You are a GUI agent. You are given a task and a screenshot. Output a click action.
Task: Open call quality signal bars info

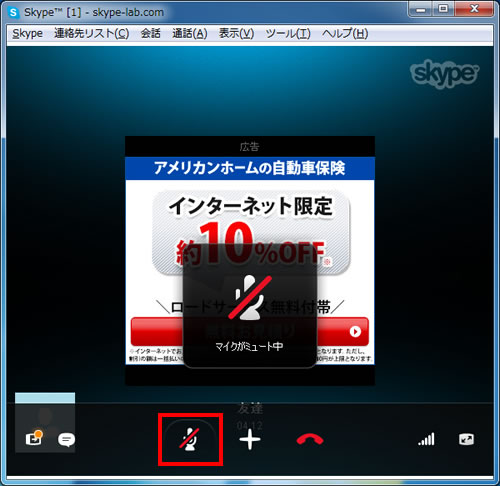(x=426, y=439)
